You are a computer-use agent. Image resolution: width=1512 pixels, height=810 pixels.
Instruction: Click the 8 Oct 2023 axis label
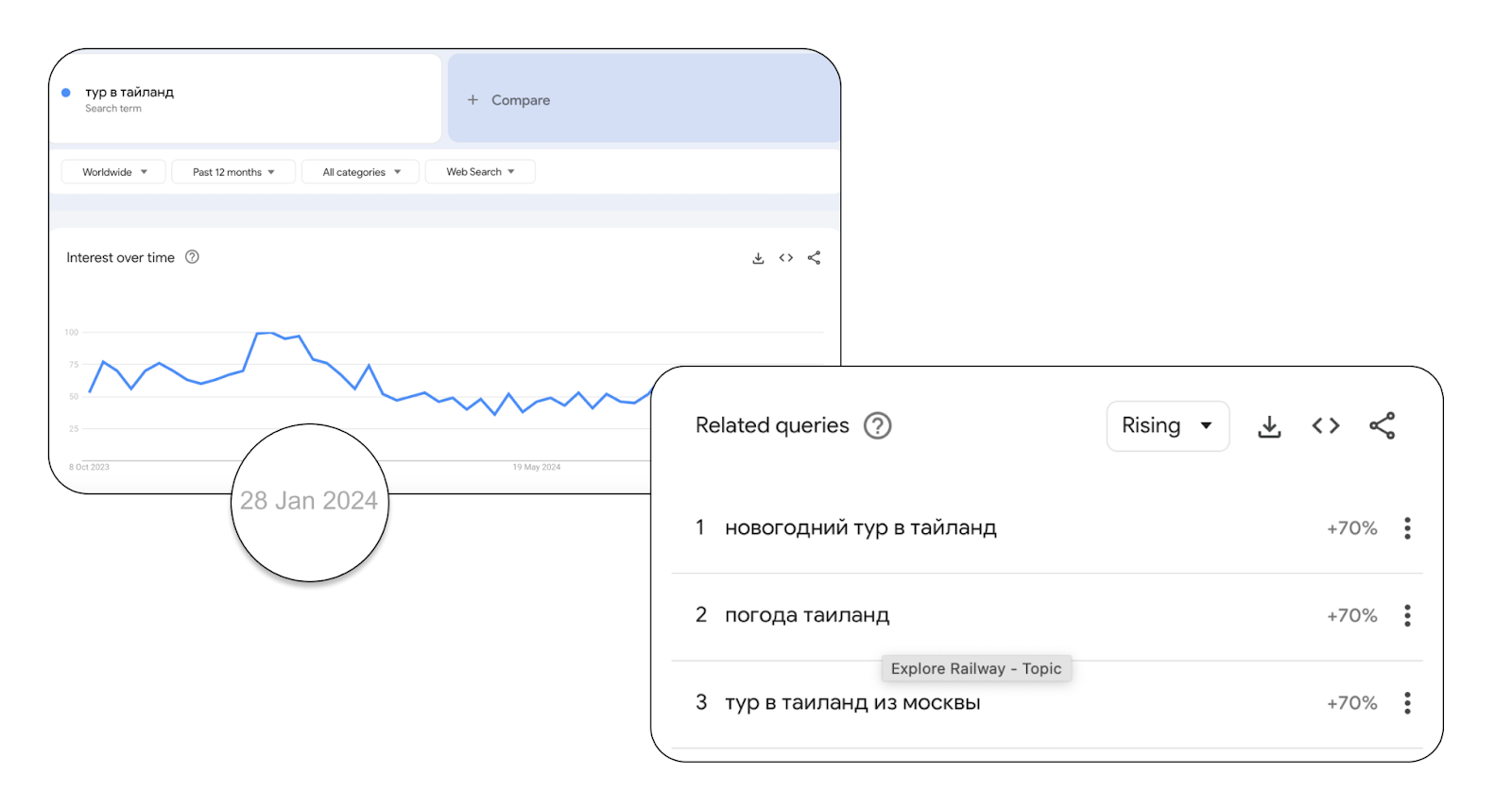[x=89, y=467]
